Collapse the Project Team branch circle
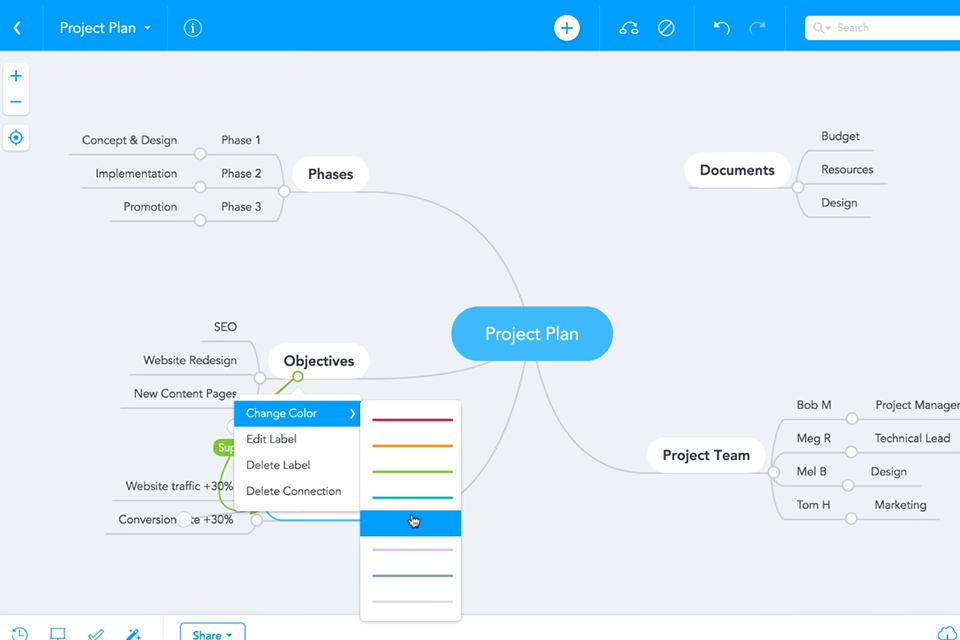960x640 pixels. tap(773, 471)
